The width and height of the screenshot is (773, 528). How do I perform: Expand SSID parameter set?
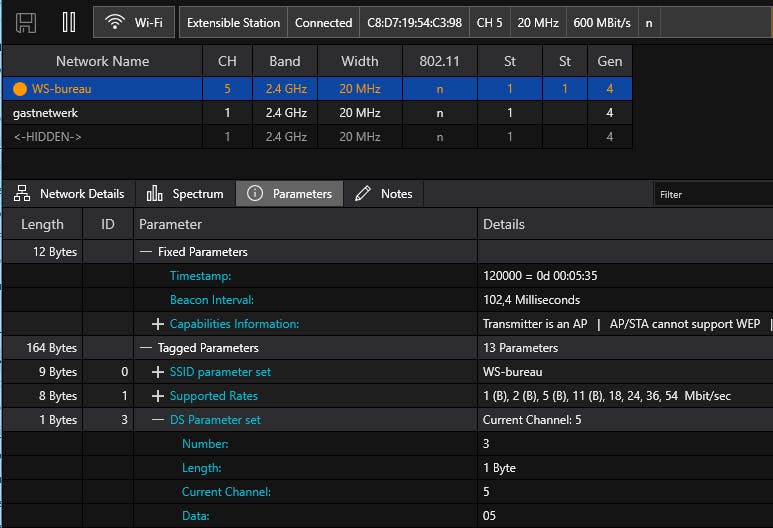point(158,372)
